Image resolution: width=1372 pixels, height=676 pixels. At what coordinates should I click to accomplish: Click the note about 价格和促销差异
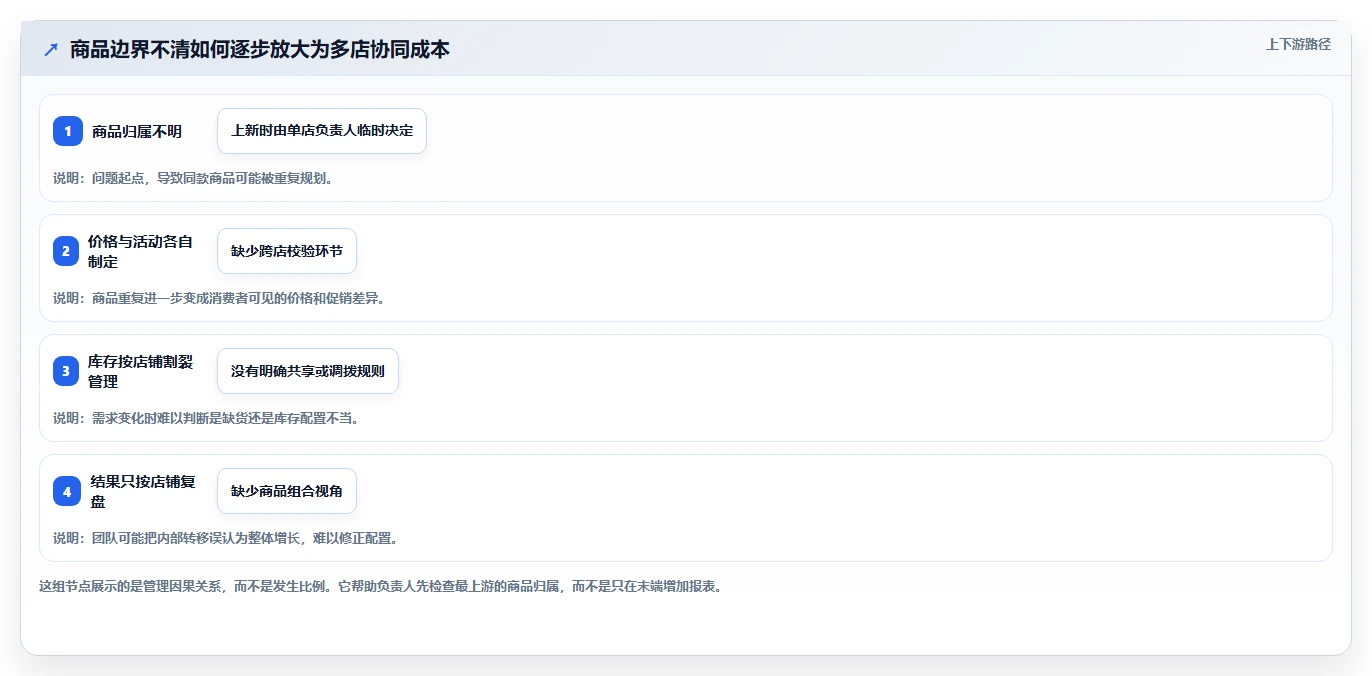[219, 298]
